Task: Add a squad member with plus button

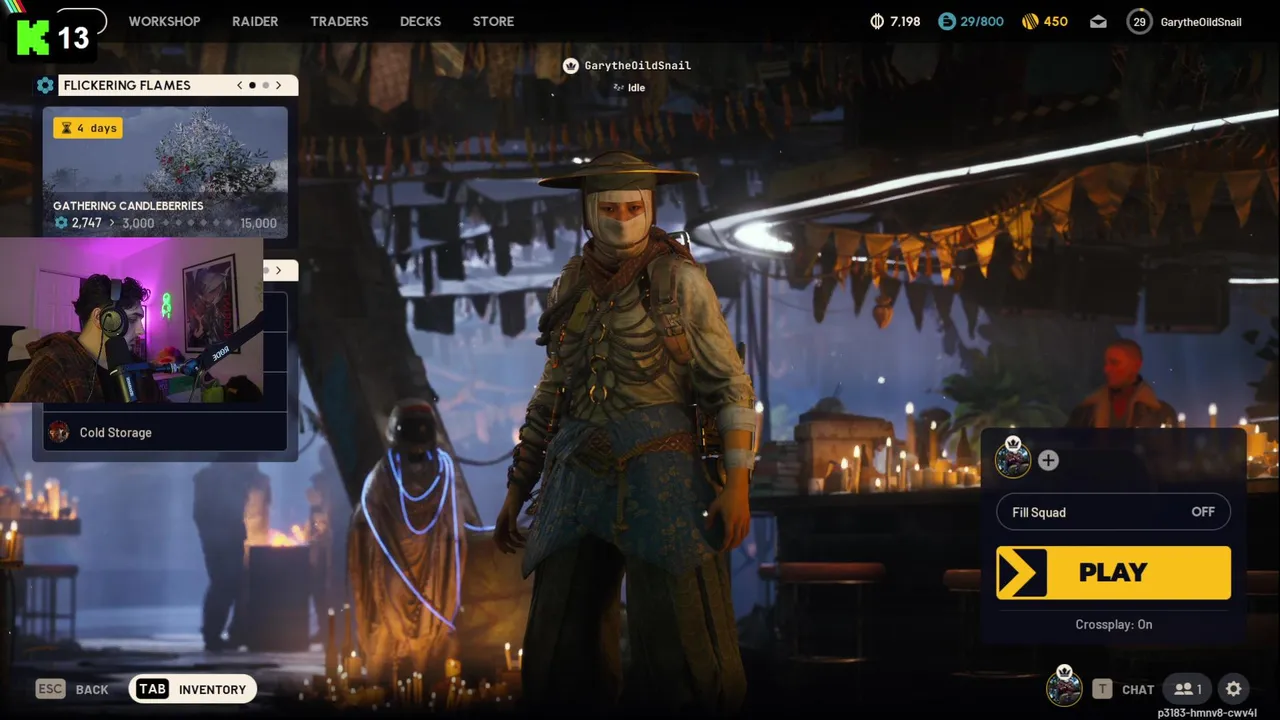Action: 1048,460
